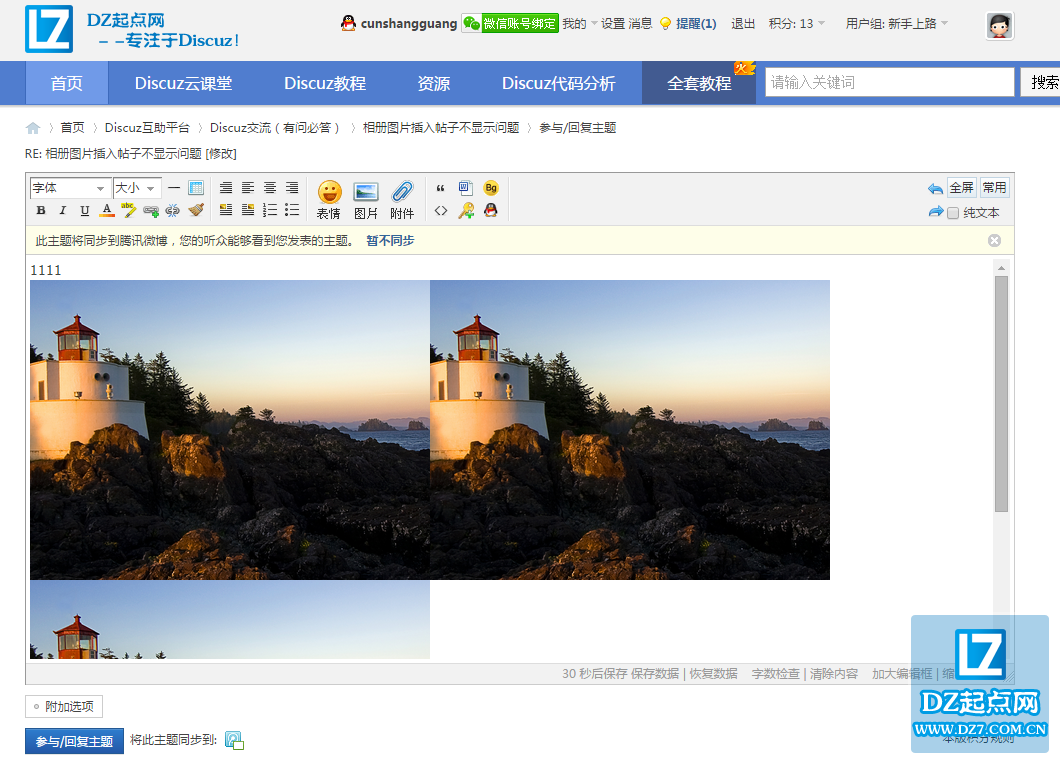Undo with the left blue arrow

[936, 189]
